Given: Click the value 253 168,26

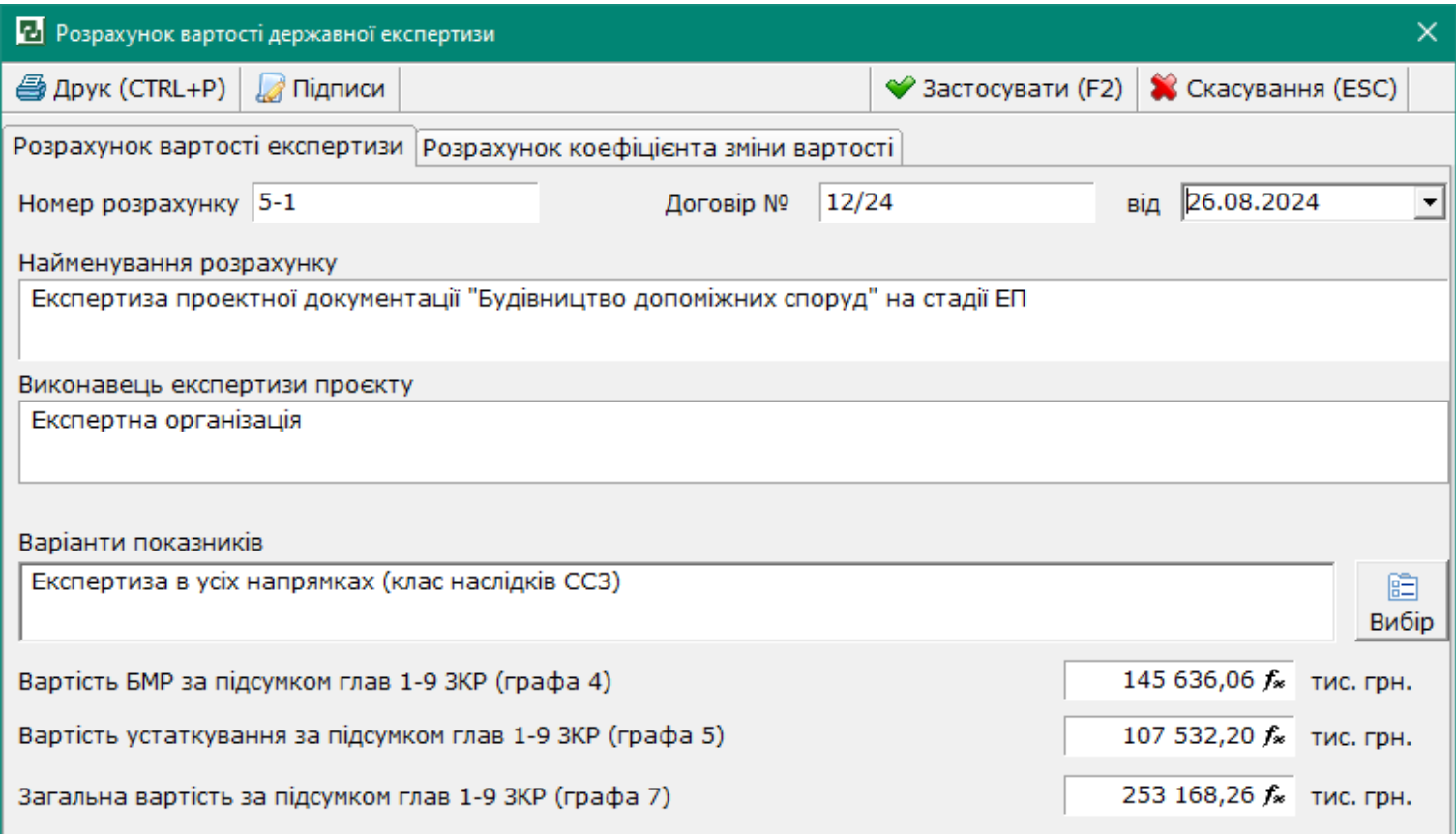Looking at the screenshot, I should pos(1188,795).
